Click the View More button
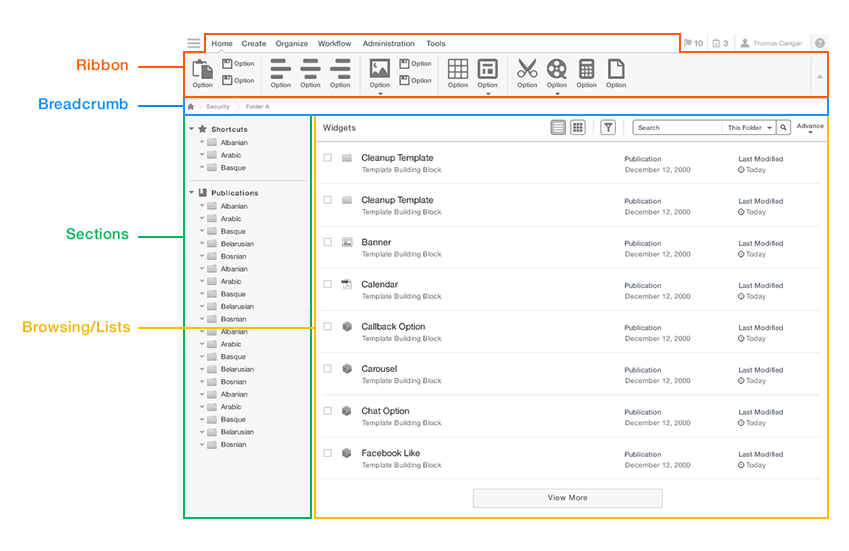The height and width of the screenshot is (551, 849). point(567,497)
